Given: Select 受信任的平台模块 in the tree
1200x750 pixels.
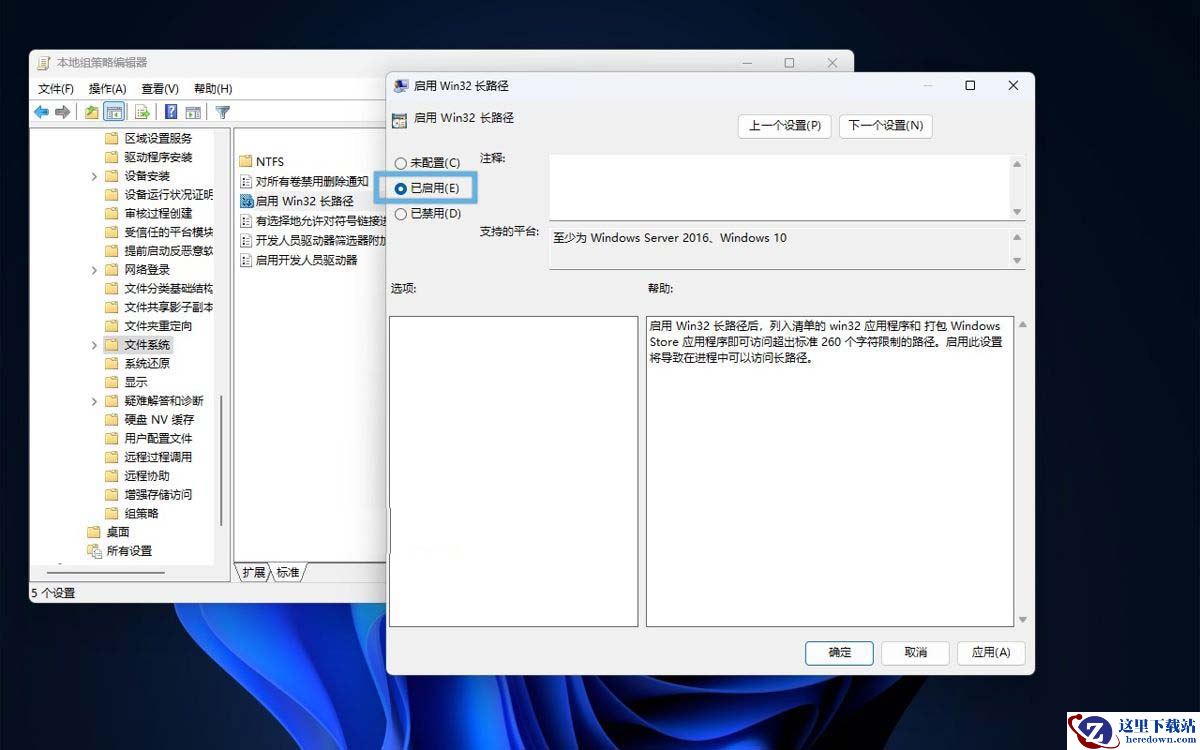Looking at the screenshot, I should (x=168, y=232).
